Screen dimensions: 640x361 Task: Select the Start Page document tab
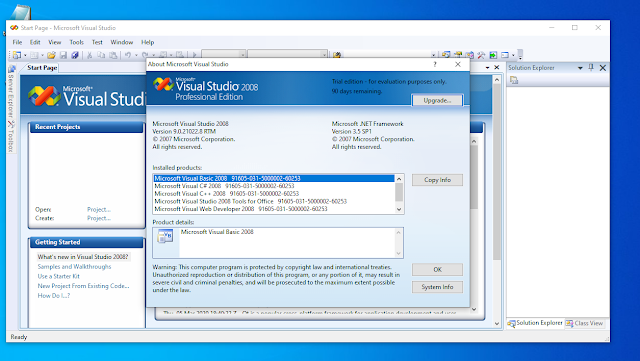coord(42,68)
